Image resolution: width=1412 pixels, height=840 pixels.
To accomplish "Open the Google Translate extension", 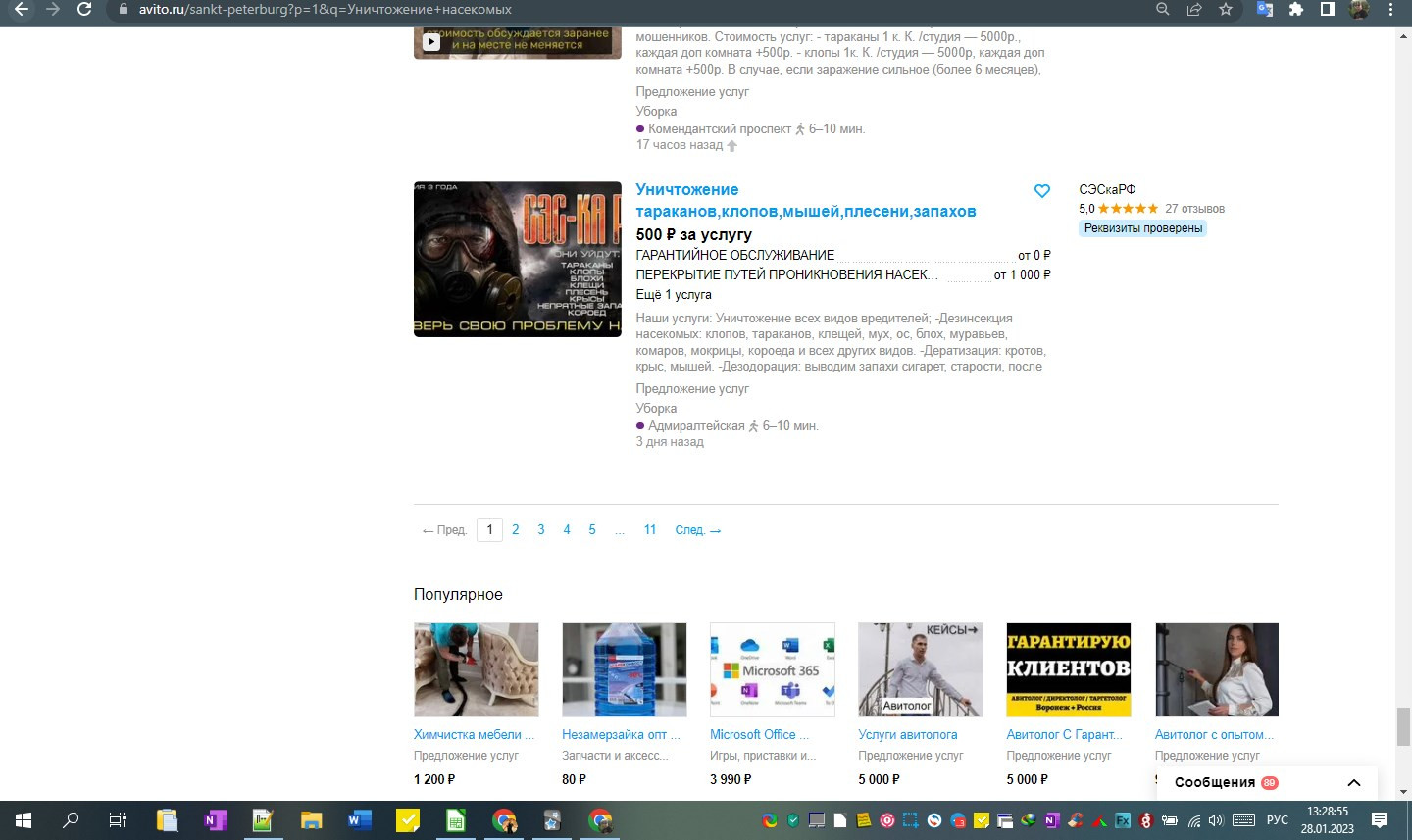I will pyautogui.click(x=1265, y=9).
